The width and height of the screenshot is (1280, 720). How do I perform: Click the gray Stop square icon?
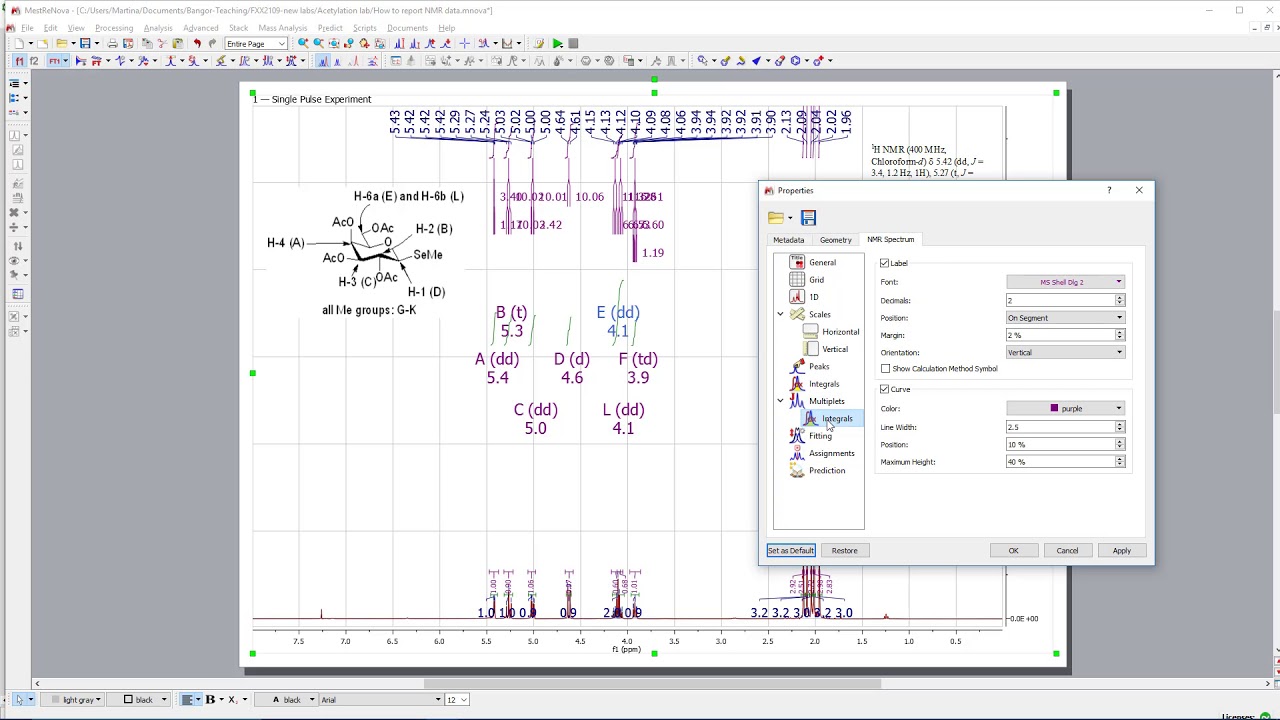[x=573, y=44]
